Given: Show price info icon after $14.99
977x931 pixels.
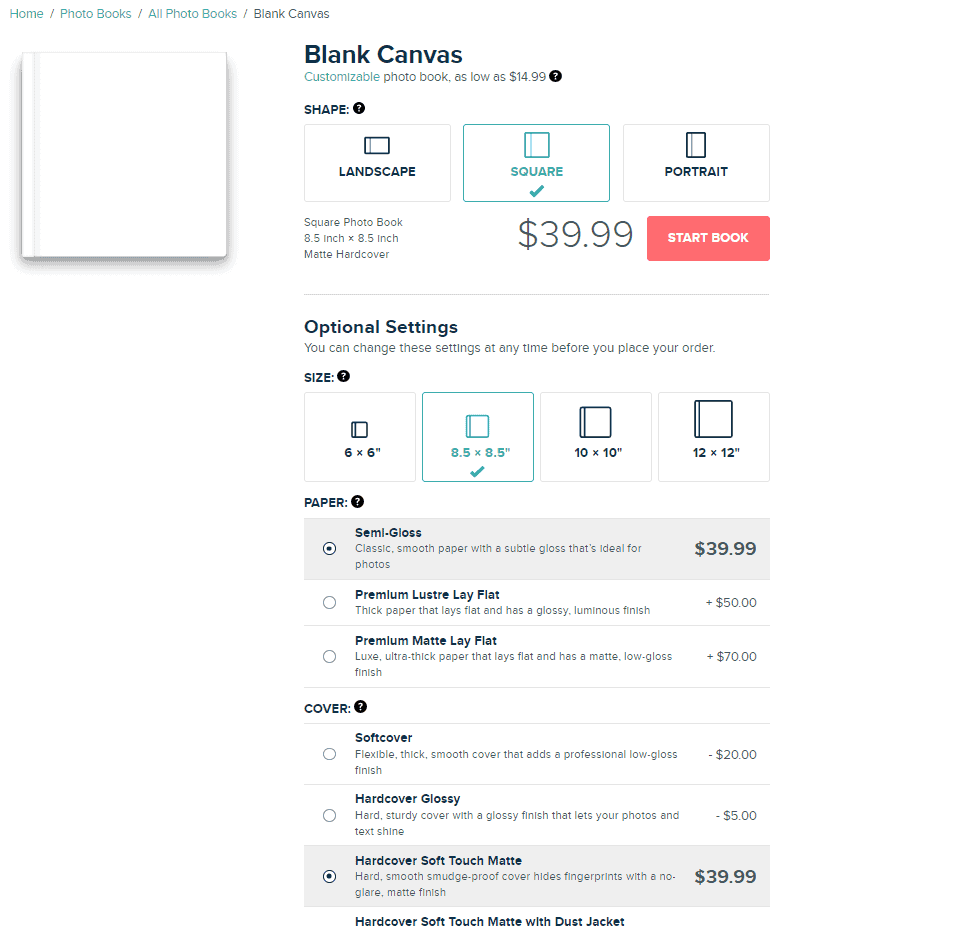Looking at the screenshot, I should (x=555, y=76).
